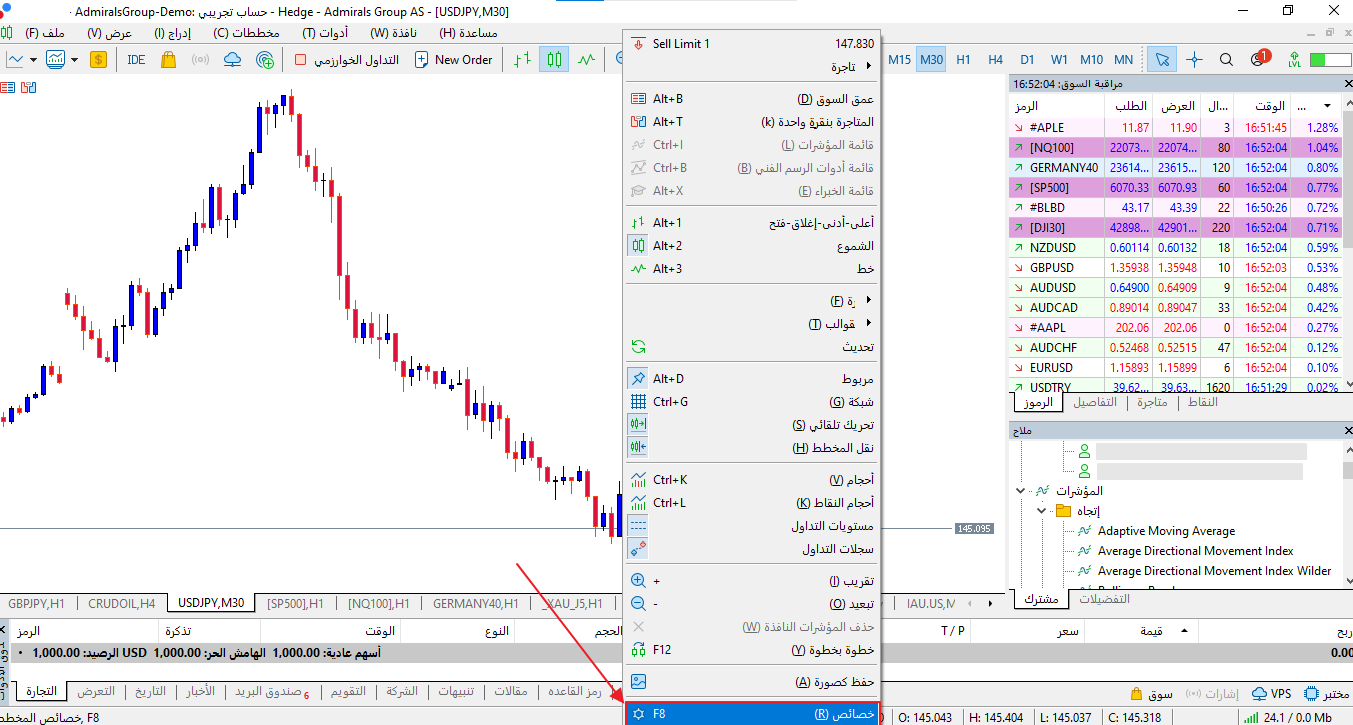Click the one-click trading mini icon above chart
Screen dimensions: 1353x725
(x=28, y=88)
